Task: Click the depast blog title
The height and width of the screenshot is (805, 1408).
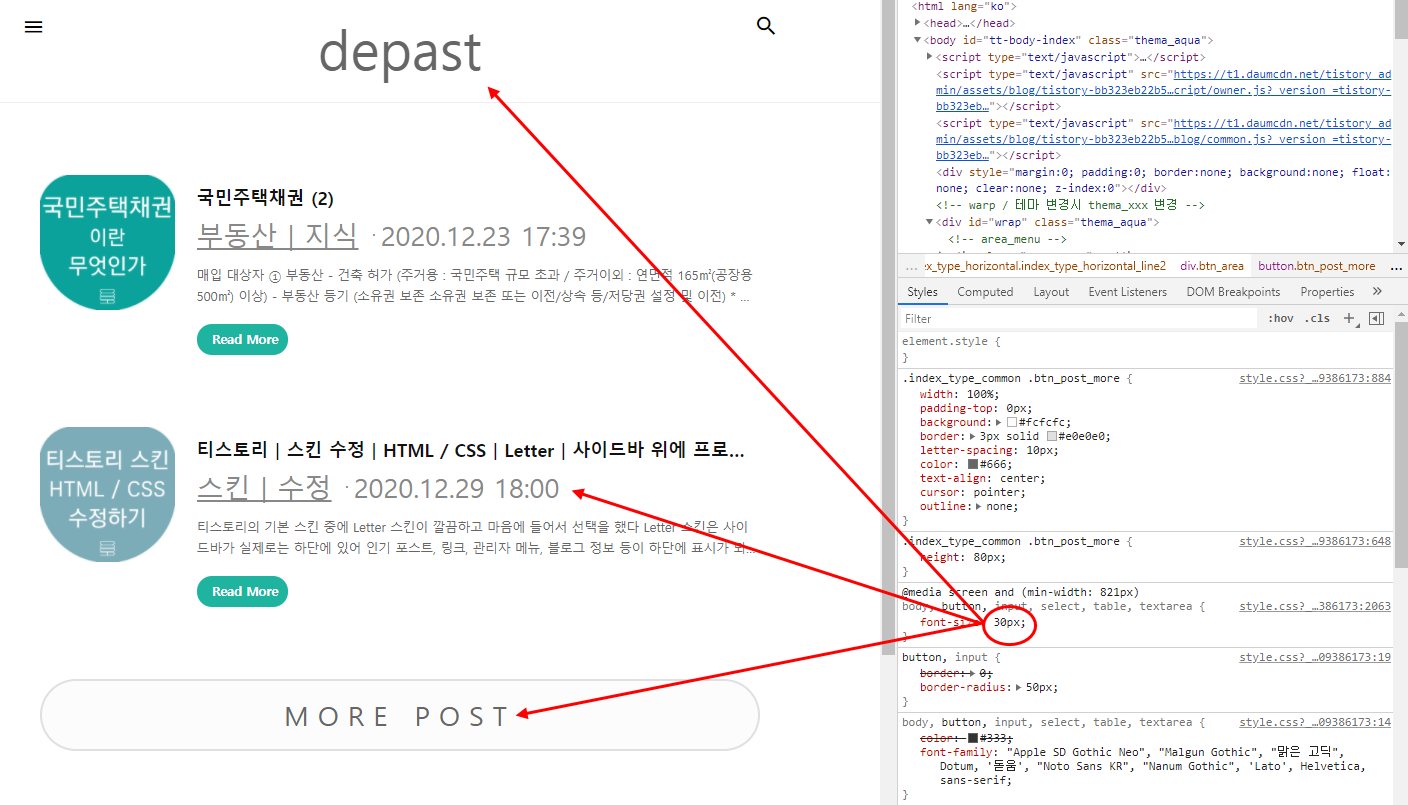Action: click(400, 51)
